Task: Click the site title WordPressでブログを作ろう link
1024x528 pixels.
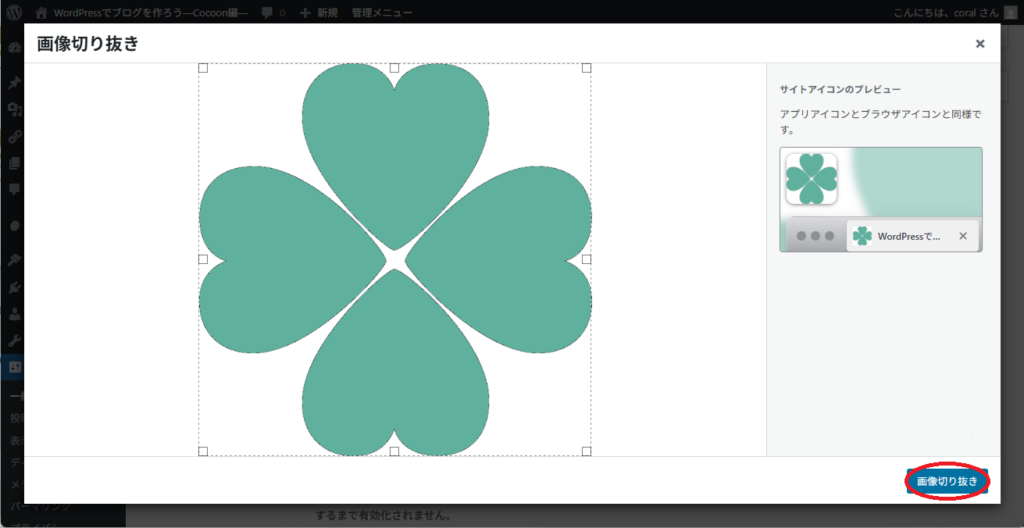Action: [150, 15]
